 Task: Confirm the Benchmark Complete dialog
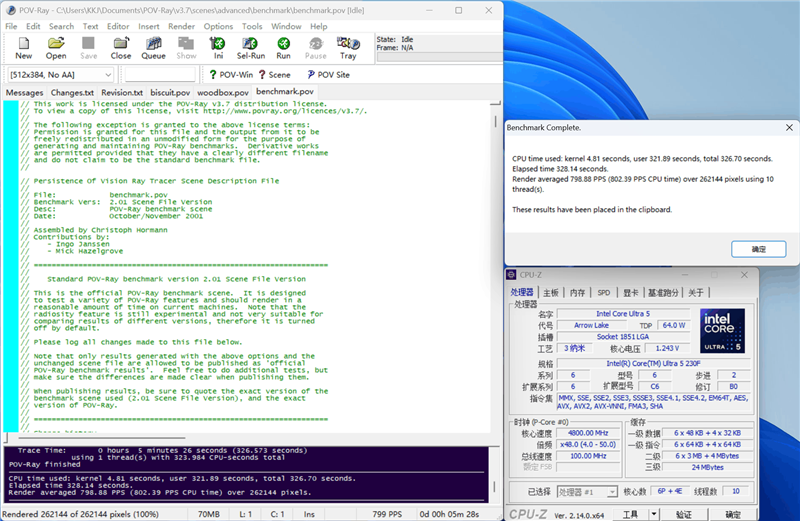click(x=759, y=249)
